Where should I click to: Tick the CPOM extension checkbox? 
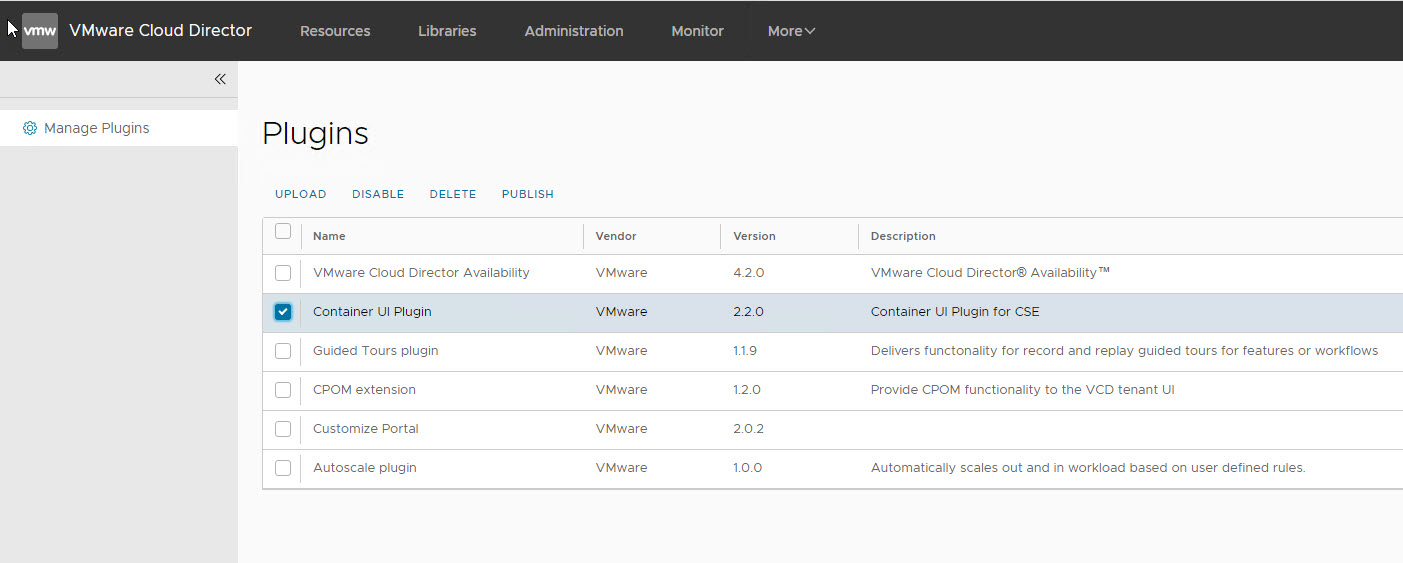(283, 390)
